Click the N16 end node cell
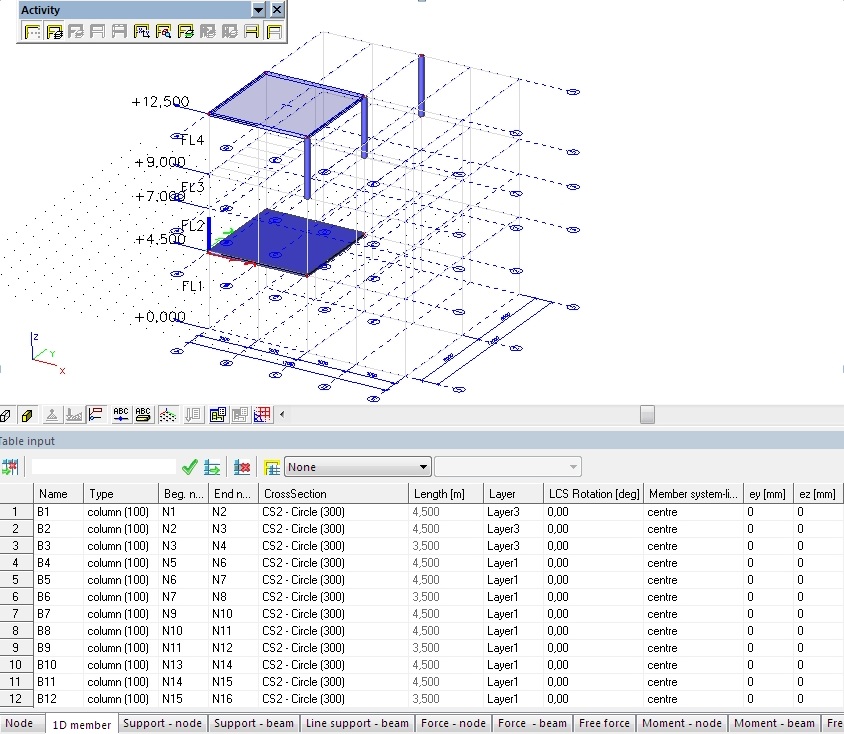 click(234, 698)
